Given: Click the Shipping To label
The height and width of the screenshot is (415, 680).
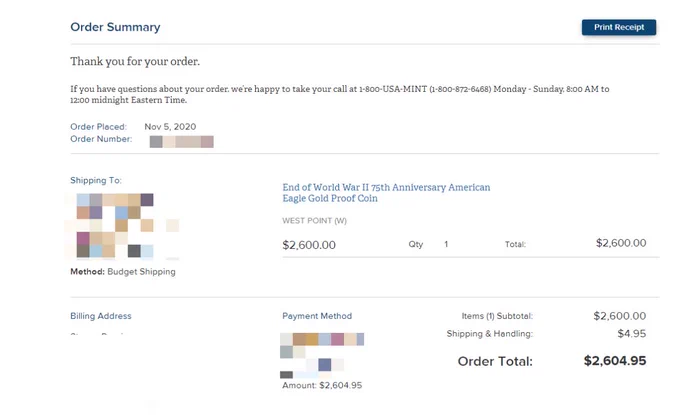Looking at the screenshot, I should (x=96, y=180).
